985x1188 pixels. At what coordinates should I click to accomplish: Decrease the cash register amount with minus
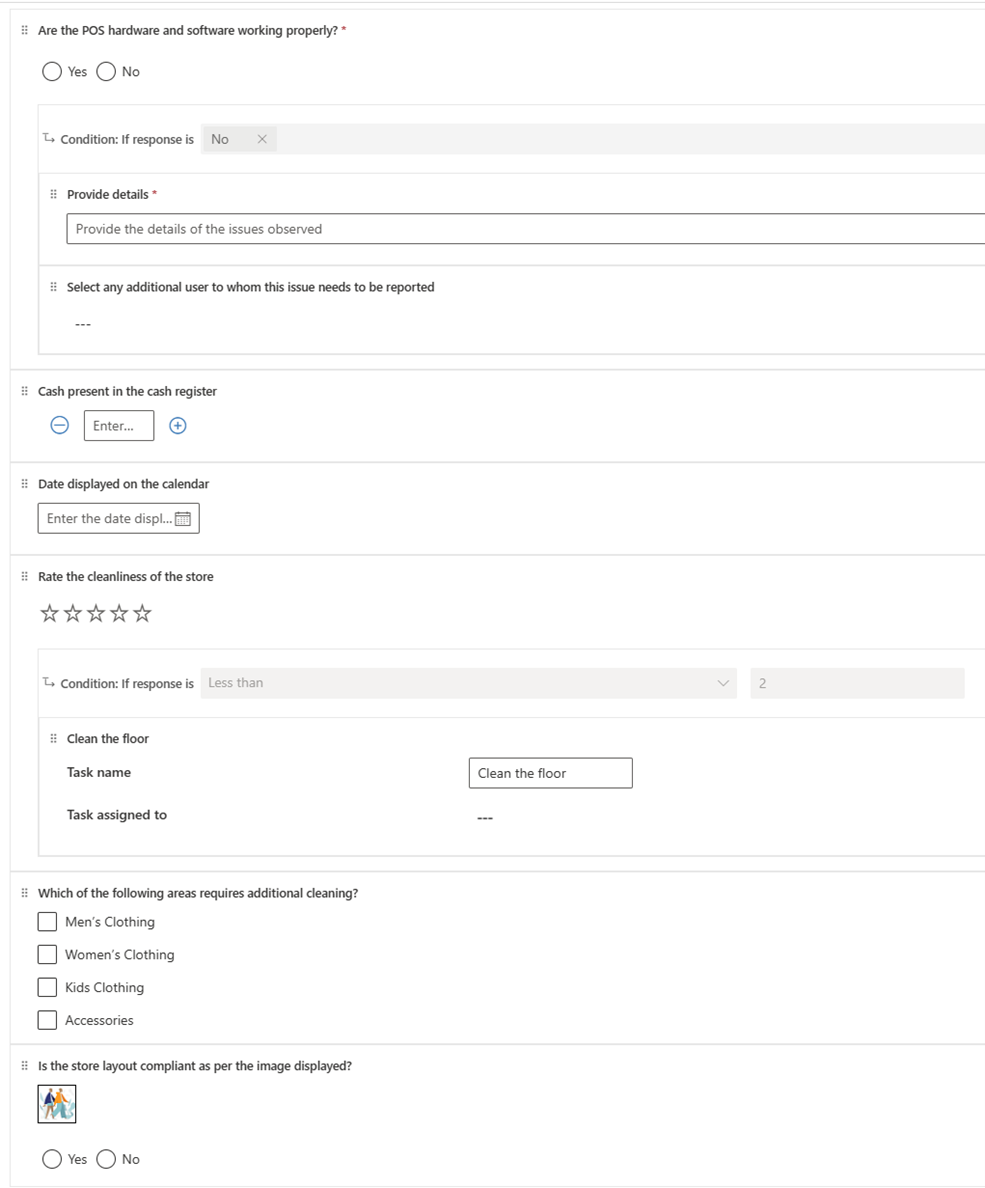[60, 425]
